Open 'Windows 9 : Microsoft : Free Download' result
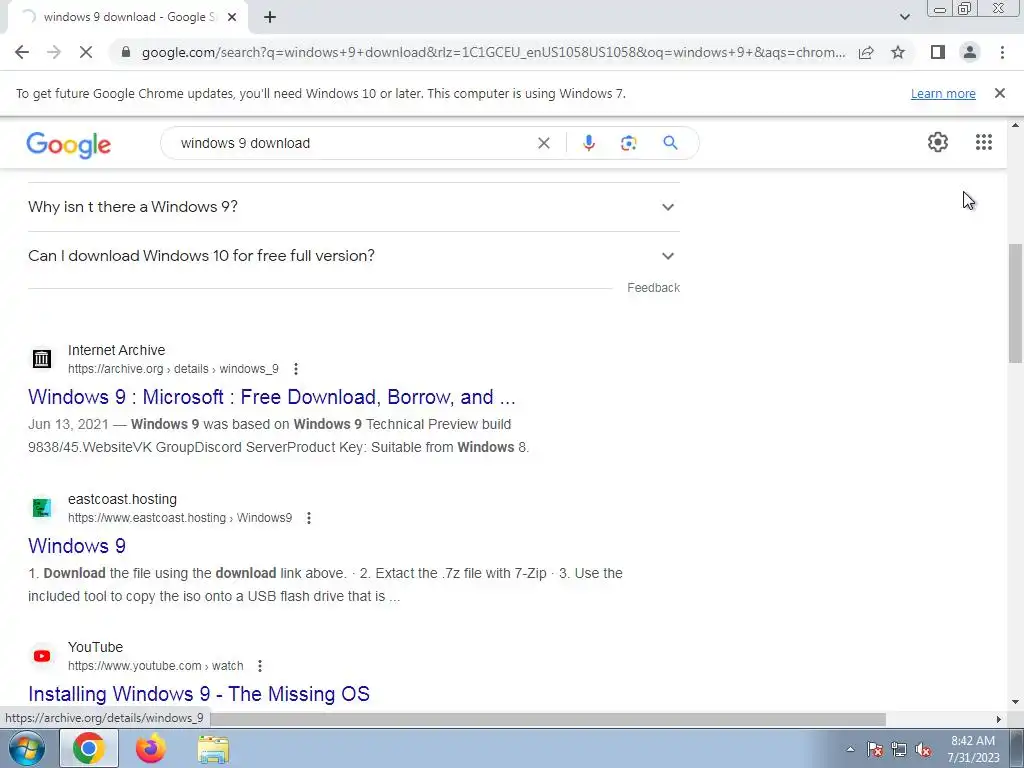Viewport: 1024px width, 768px height. tap(272, 397)
